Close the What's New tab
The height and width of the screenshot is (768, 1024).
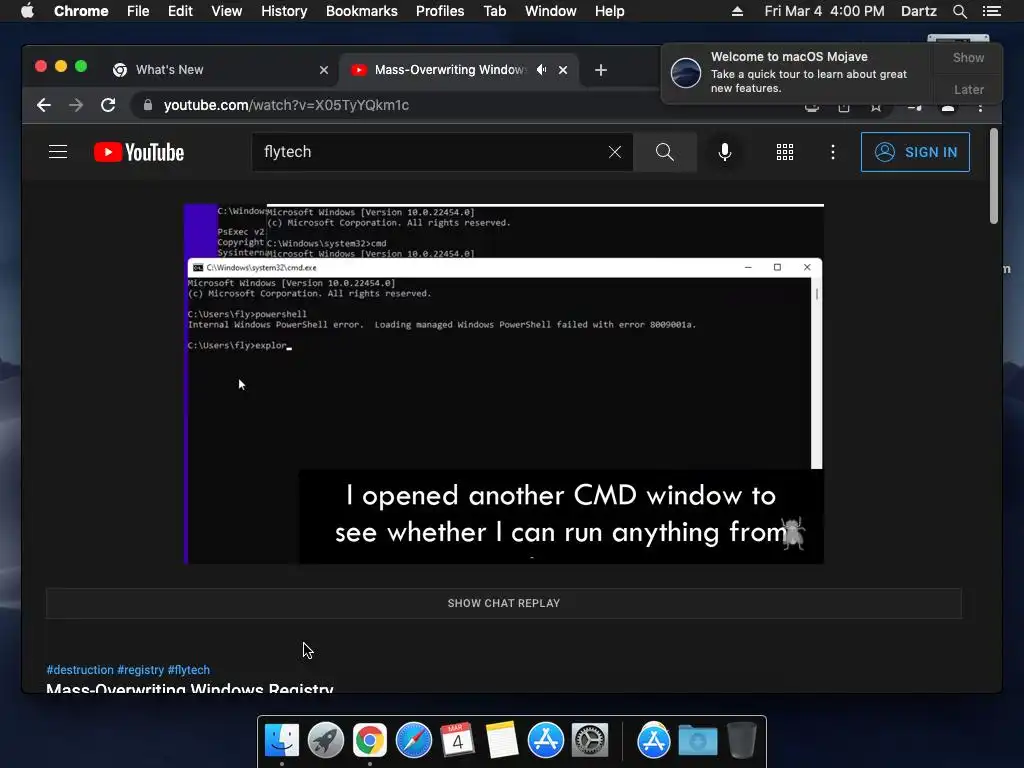click(x=324, y=70)
